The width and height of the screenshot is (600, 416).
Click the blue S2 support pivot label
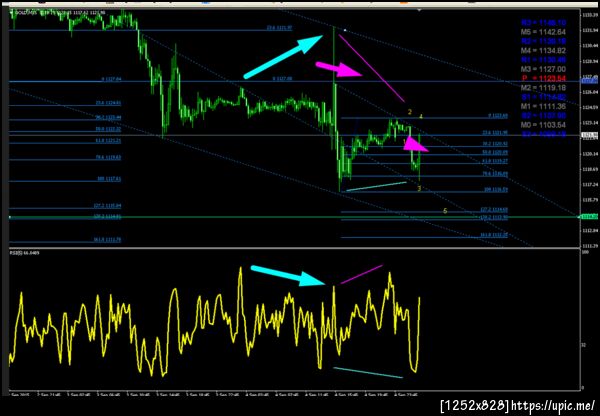coord(543,116)
